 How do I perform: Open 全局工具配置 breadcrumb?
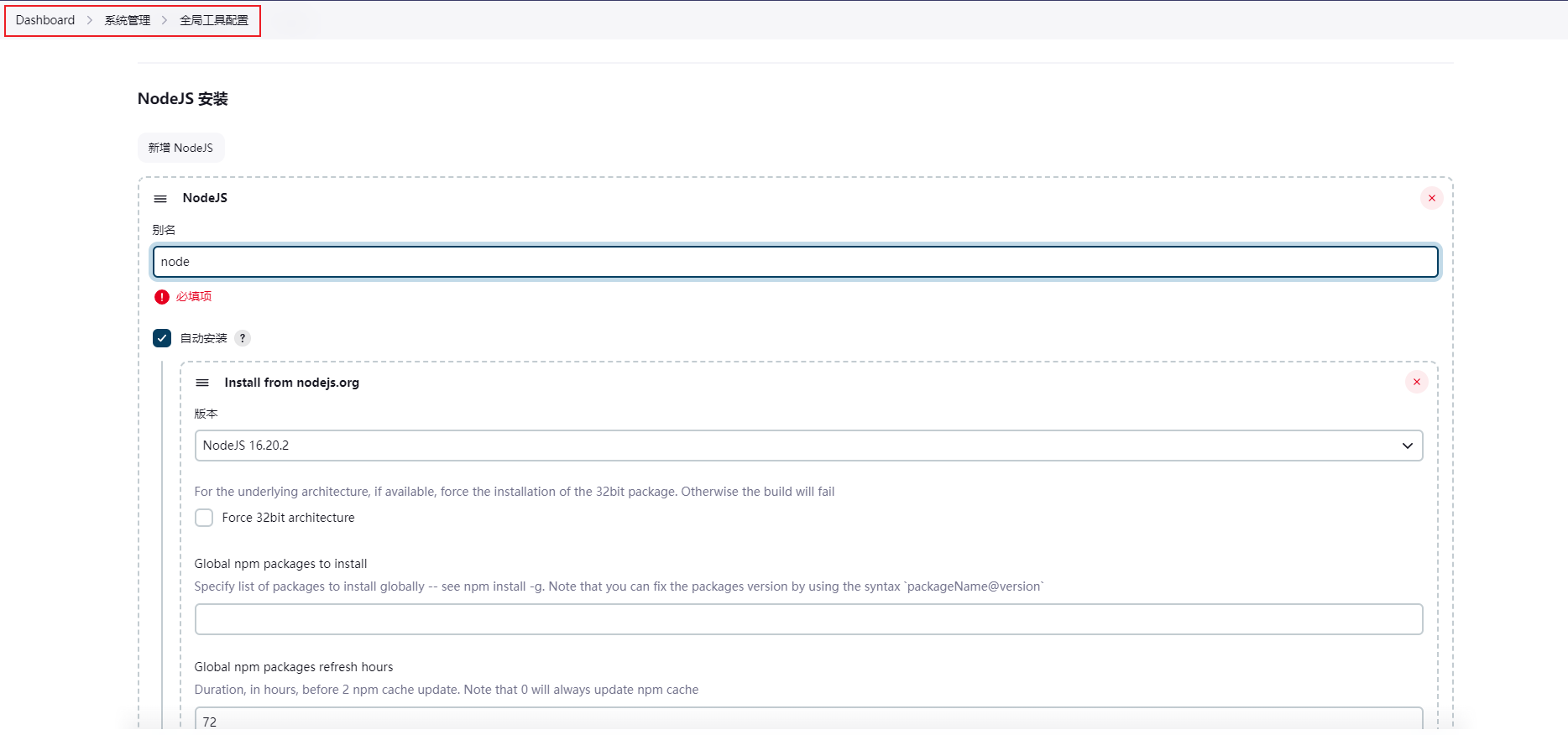click(x=214, y=20)
